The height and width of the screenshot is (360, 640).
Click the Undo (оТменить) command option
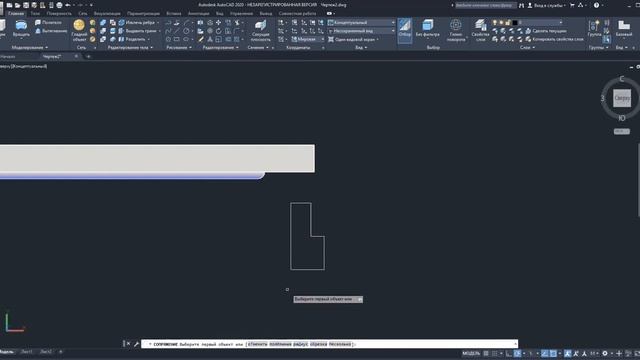(257, 344)
